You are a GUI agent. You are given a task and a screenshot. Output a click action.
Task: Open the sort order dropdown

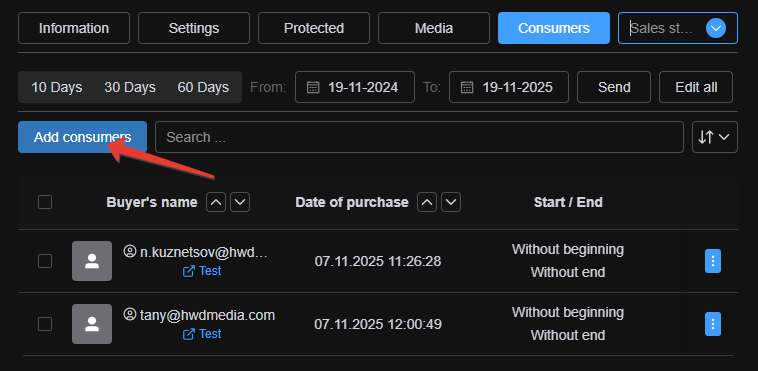tap(715, 137)
